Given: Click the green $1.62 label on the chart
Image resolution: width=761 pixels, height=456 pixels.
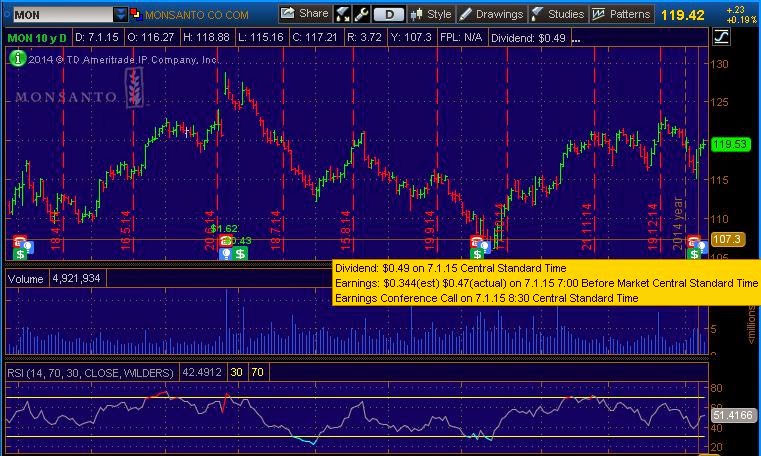Looking at the screenshot, I should (224, 228).
